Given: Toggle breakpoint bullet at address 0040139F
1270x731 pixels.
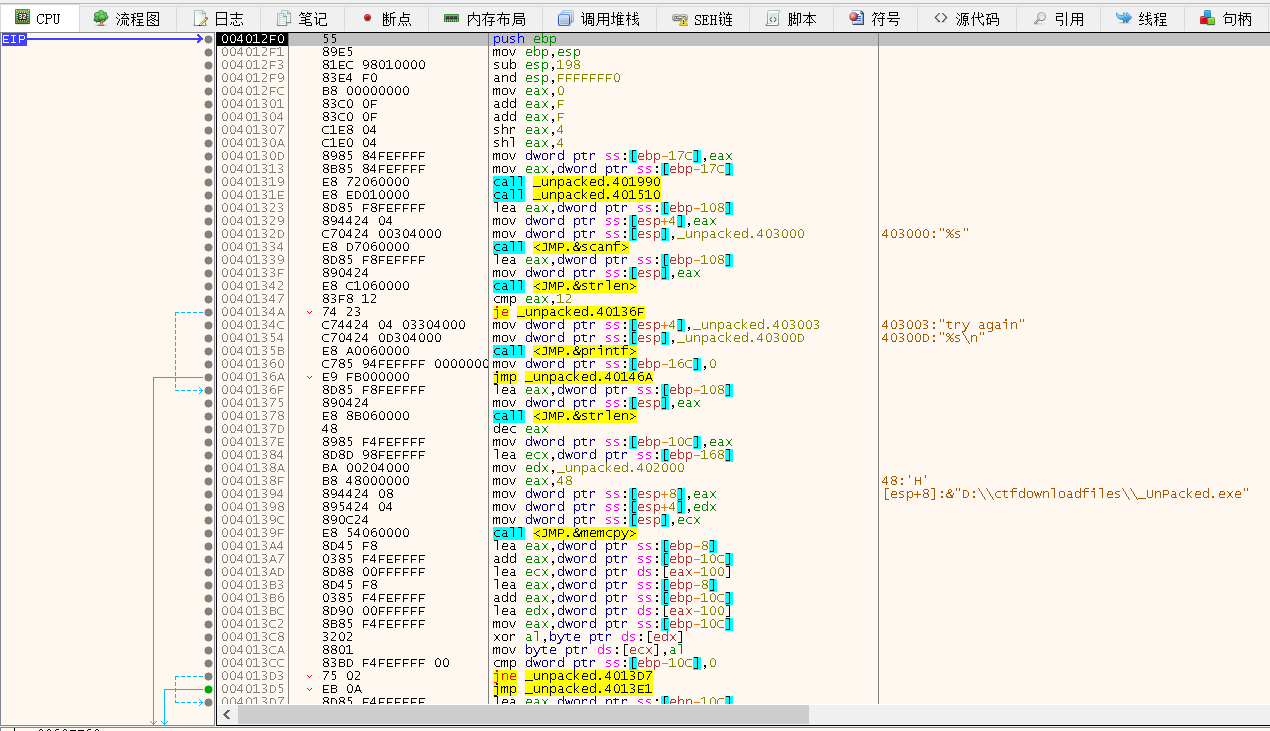Looking at the screenshot, I should 208,533.
